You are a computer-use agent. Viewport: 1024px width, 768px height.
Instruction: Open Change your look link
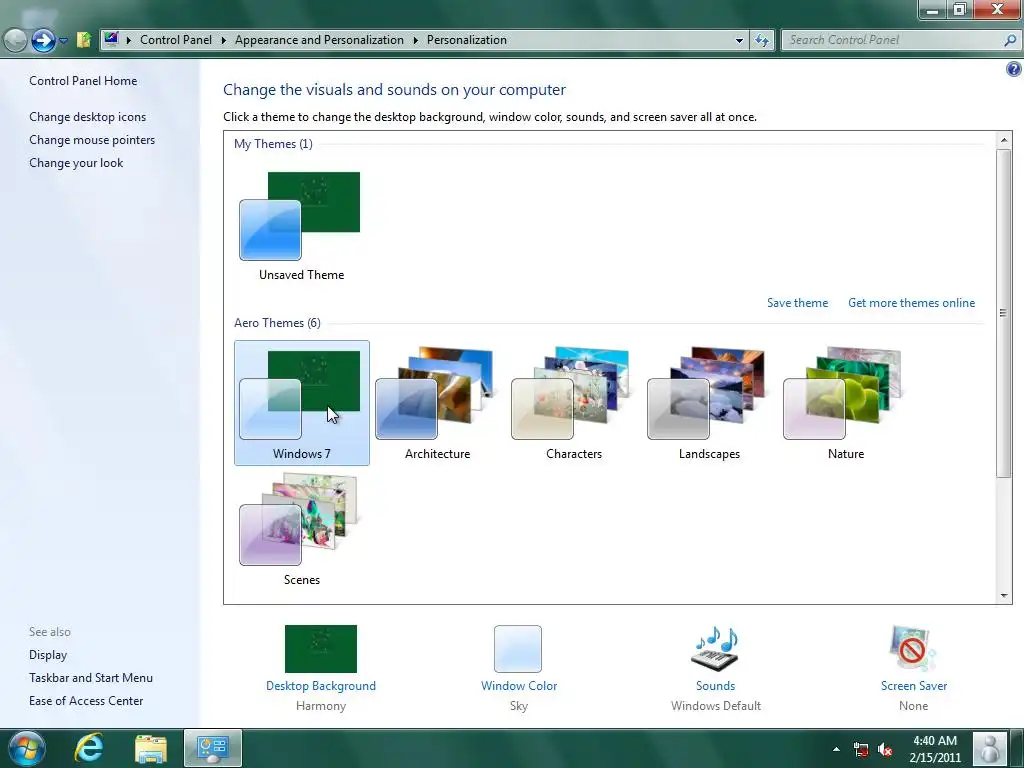coord(76,163)
